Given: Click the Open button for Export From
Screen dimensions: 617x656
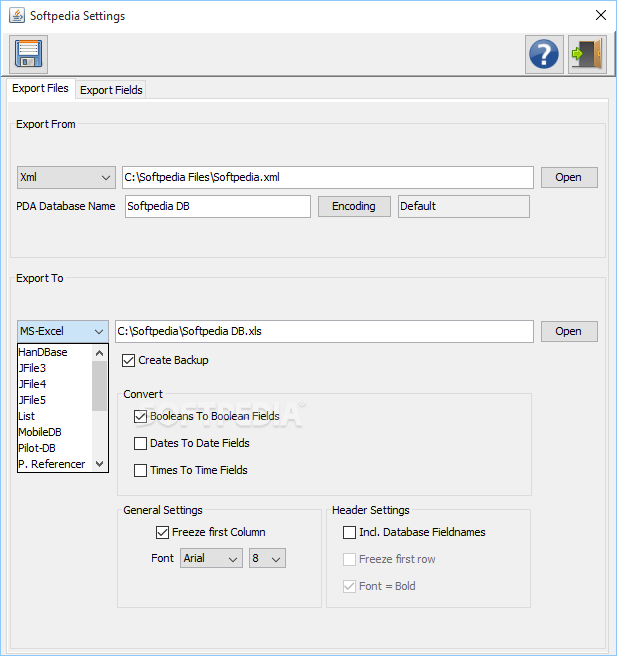Looking at the screenshot, I should coord(569,177).
